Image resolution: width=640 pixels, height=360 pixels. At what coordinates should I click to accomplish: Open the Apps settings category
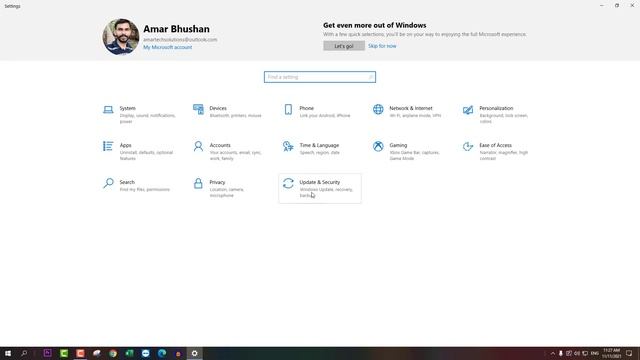(140, 151)
